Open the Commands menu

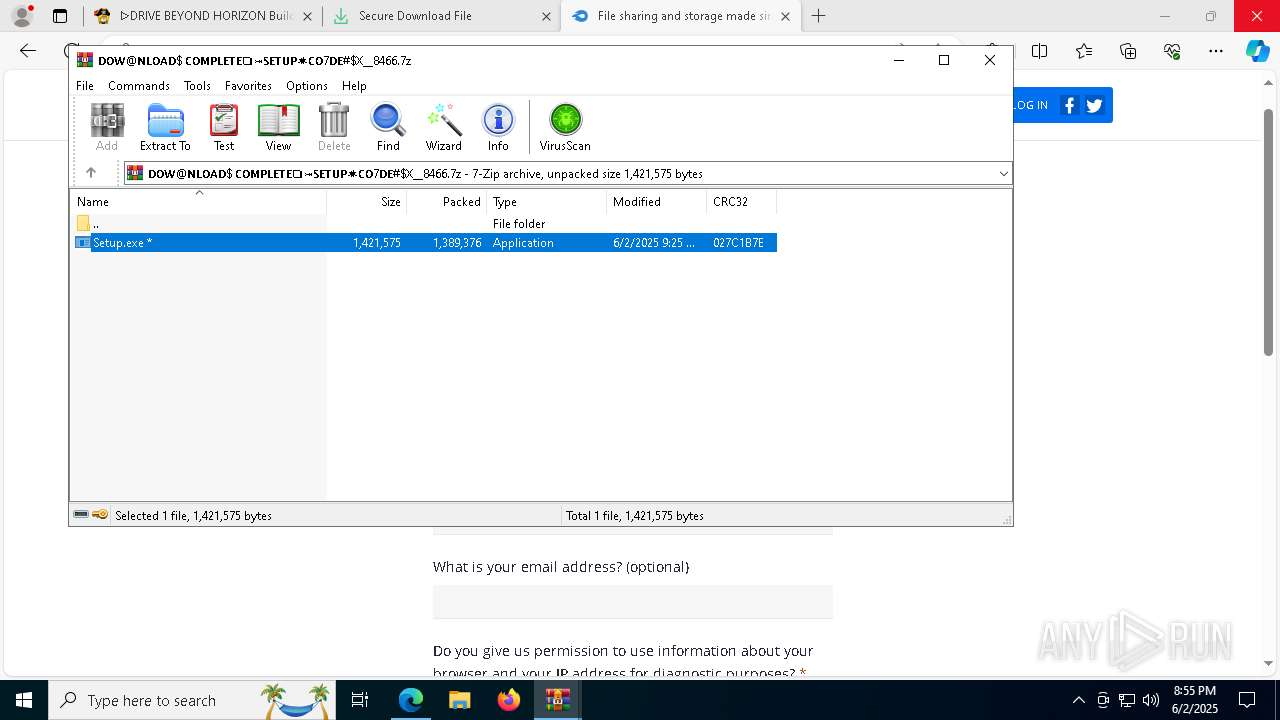(x=139, y=86)
